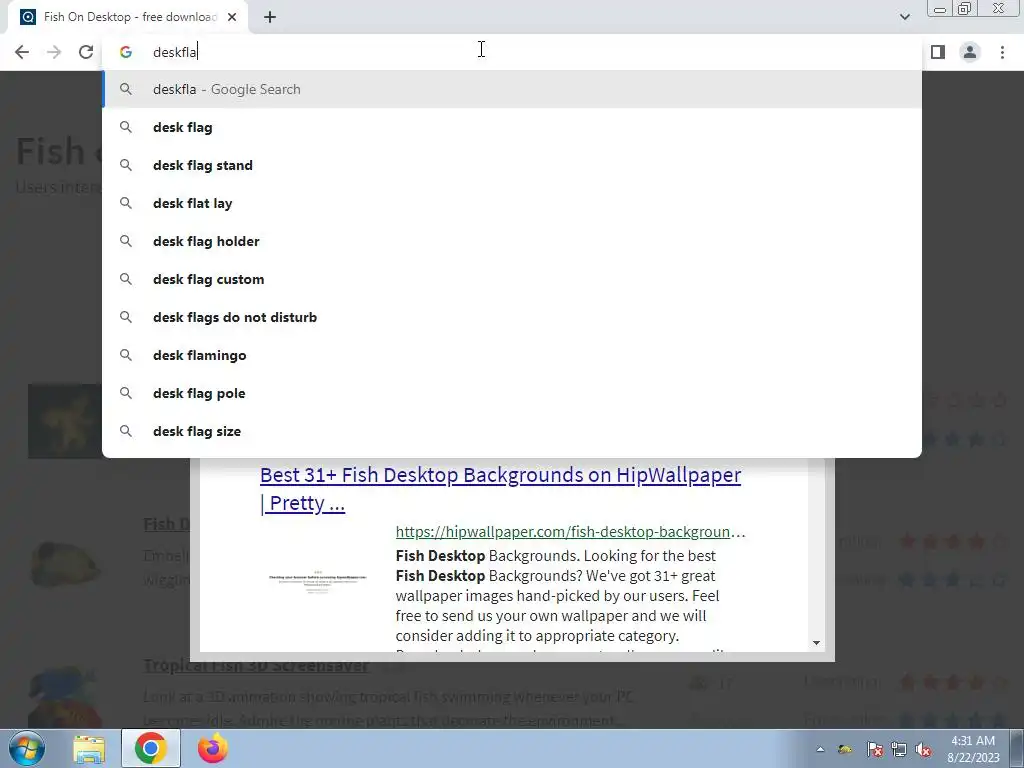The height and width of the screenshot is (768, 1024).
Task: Click the address bar with 'deskfla'
Action: tap(511, 52)
